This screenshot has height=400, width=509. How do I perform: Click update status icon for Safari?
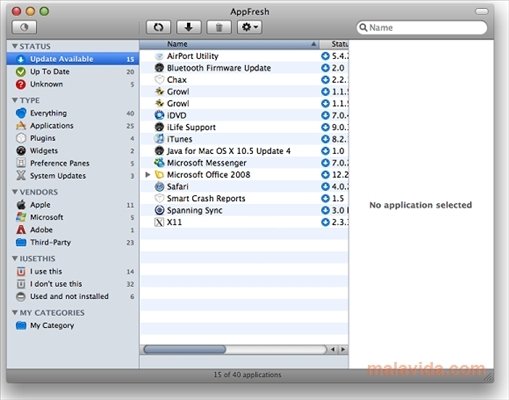click(x=325, y=186)
